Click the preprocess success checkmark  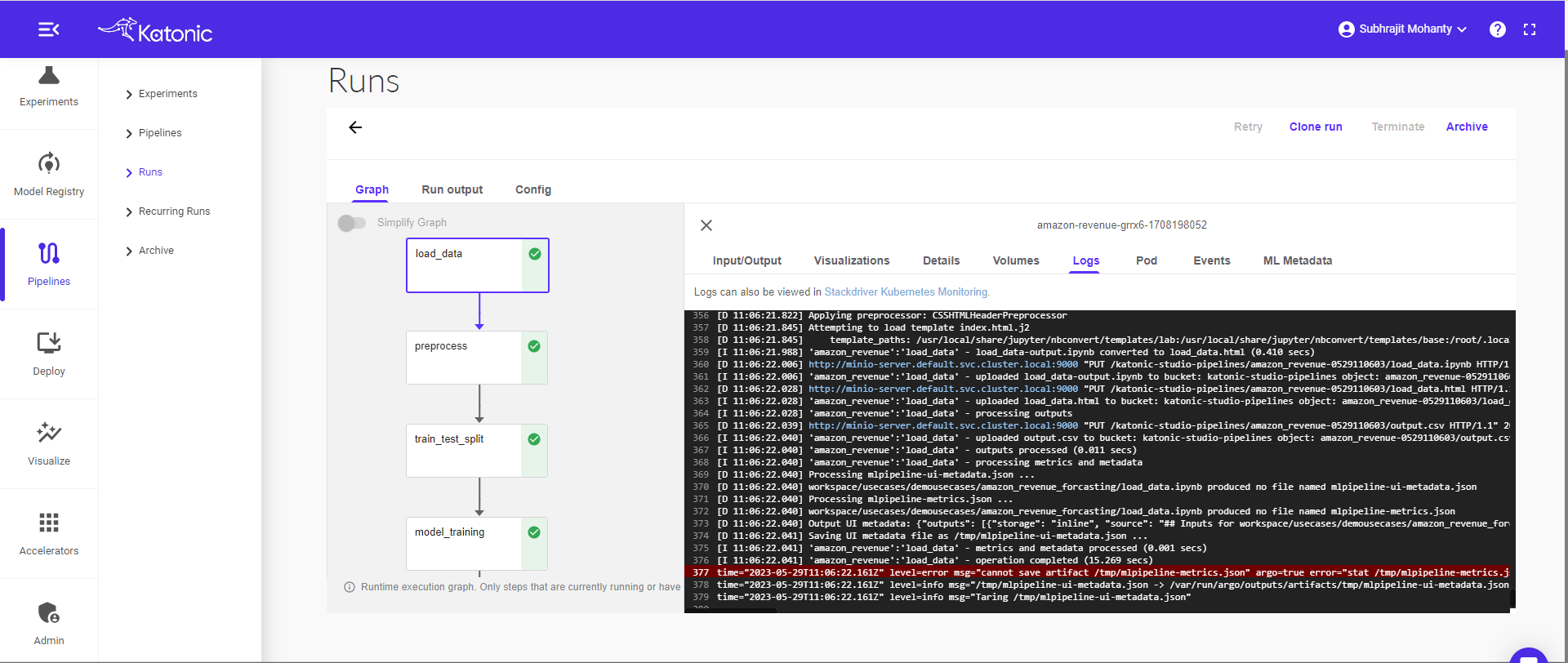tap(534, 346)
